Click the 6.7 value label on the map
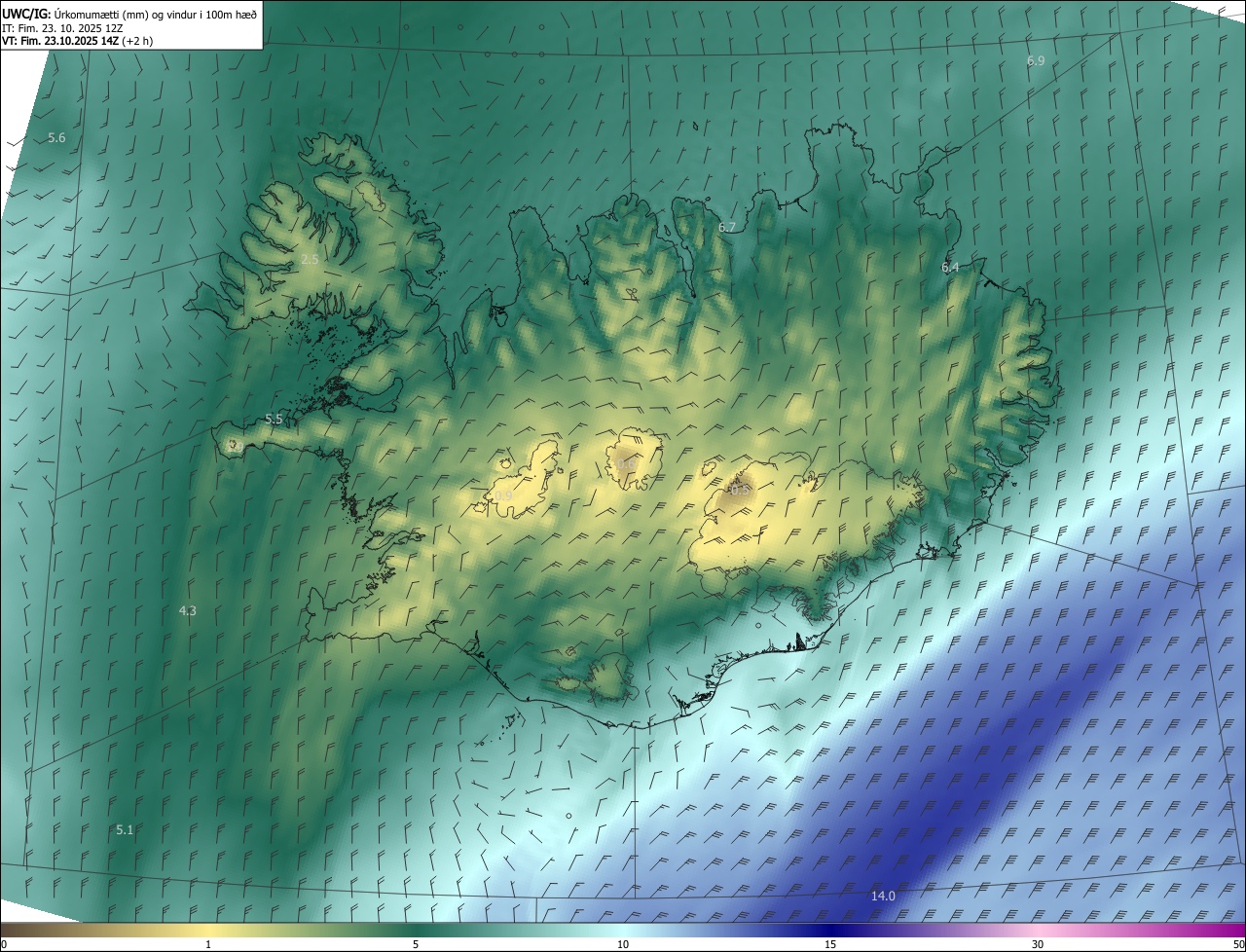This screenshot has width=1246, height=952. pyautogui.click(x=727, y=228)
